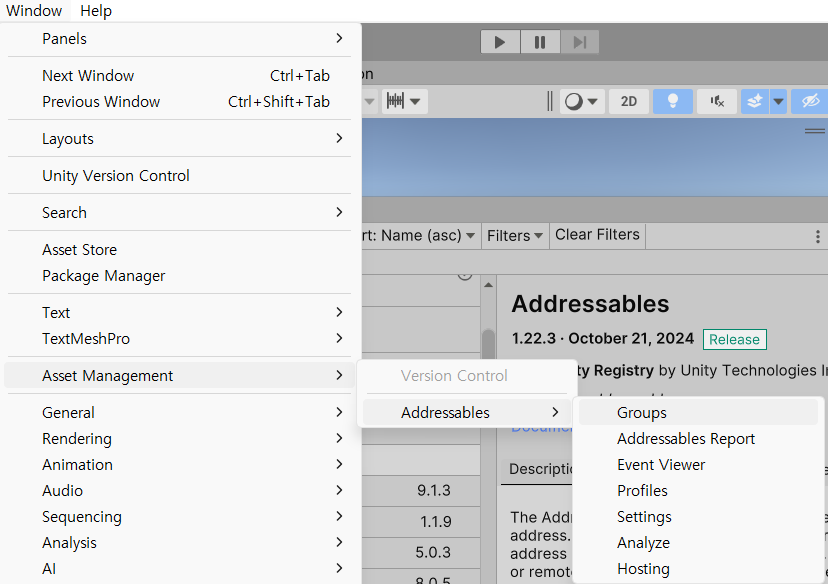Open the Help menu
The image size is (828, 584).
pos(96,11)
